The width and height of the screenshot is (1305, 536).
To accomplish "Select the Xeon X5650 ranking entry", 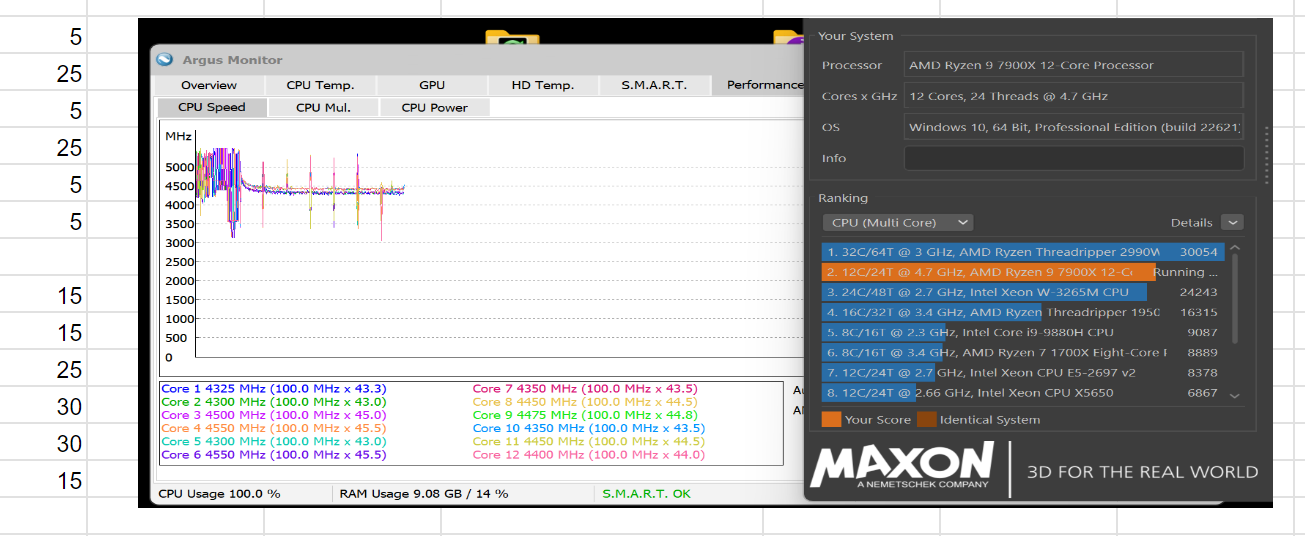I will pos(1022,392).
